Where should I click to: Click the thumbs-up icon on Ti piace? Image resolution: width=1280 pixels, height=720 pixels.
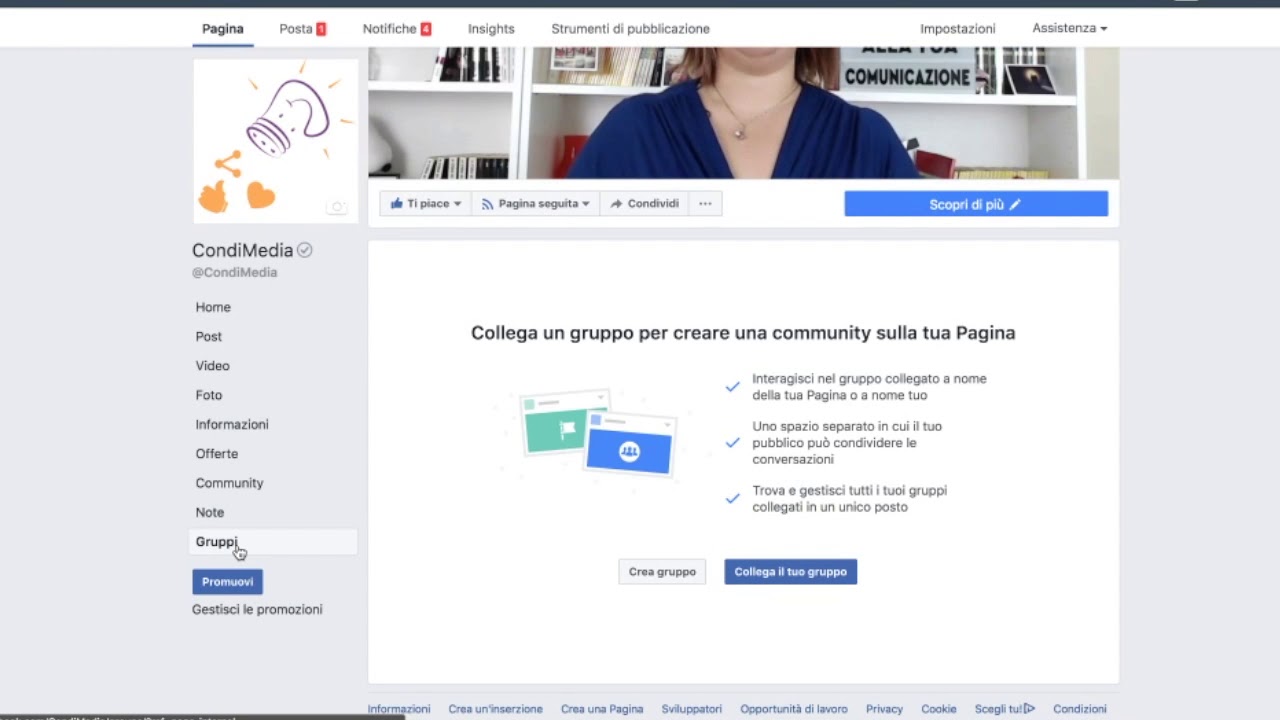tap(397, 204)
